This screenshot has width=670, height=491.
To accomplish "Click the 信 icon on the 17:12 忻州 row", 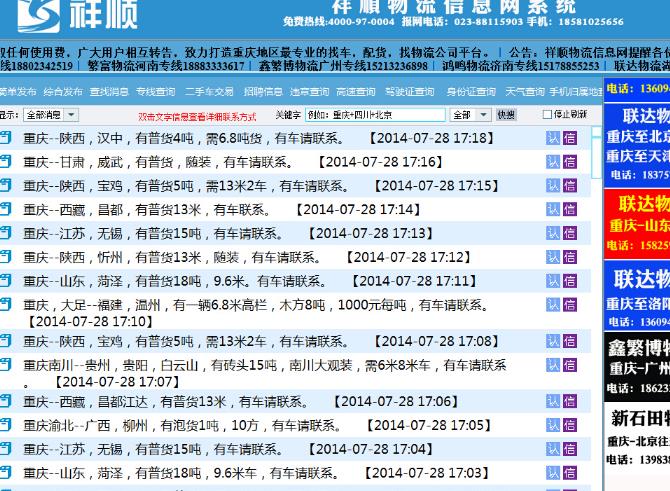I will tap(570, 257).
